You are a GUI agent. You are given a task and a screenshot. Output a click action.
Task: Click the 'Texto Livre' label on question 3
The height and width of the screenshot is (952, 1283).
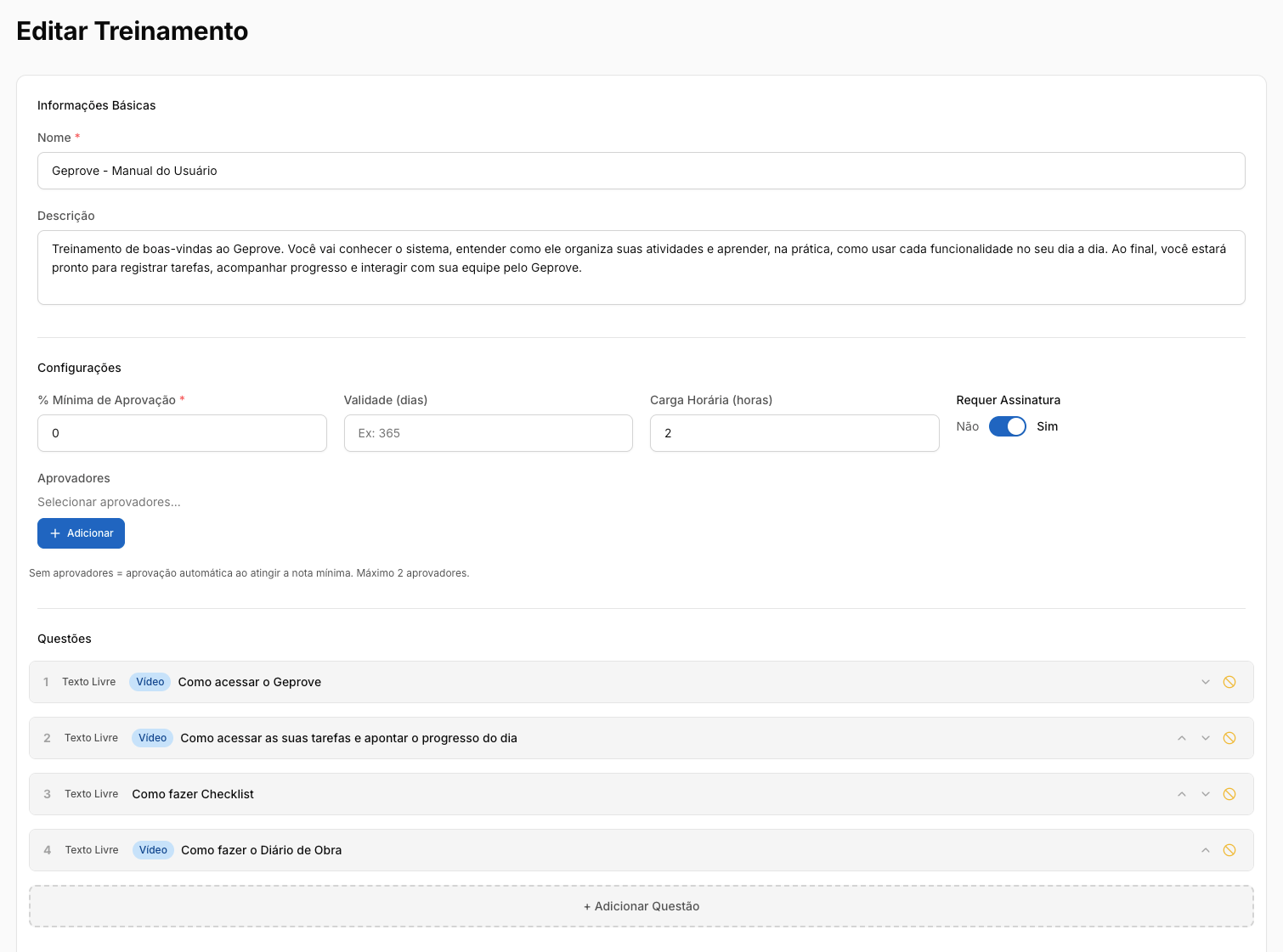pos(91,794)
